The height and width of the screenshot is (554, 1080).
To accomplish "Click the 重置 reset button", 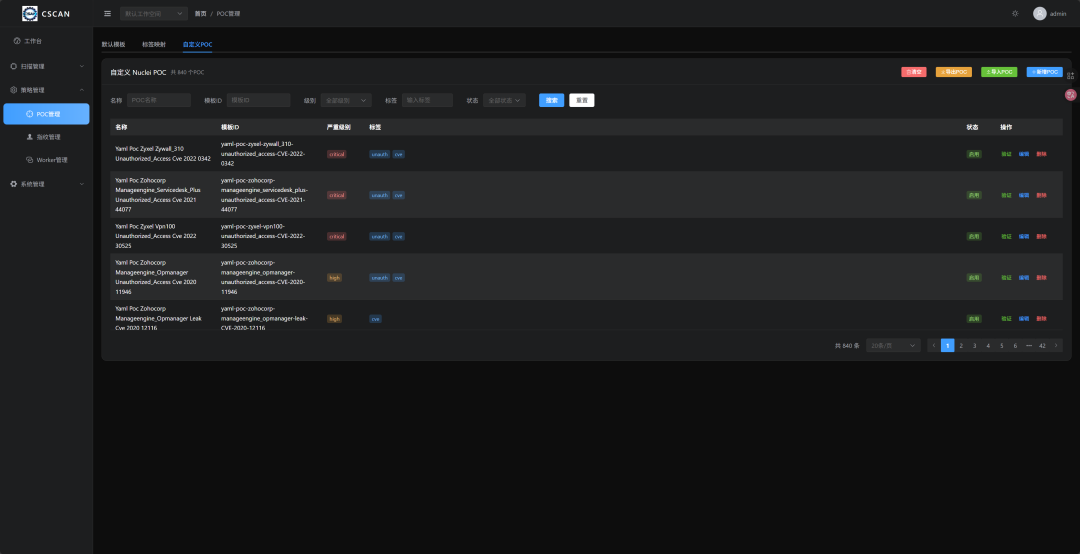I will 582,100.
